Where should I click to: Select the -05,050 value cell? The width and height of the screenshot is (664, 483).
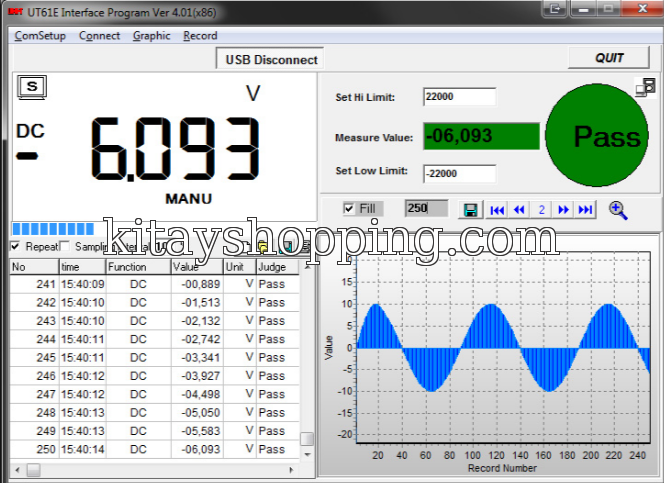click(197, 413)
